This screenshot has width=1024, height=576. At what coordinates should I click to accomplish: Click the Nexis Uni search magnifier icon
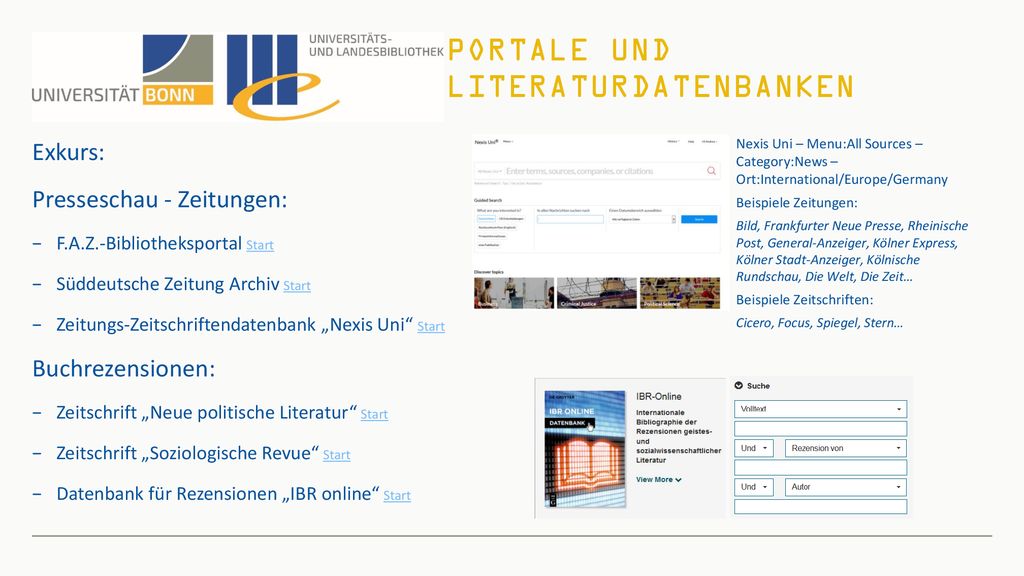(711, 171)
